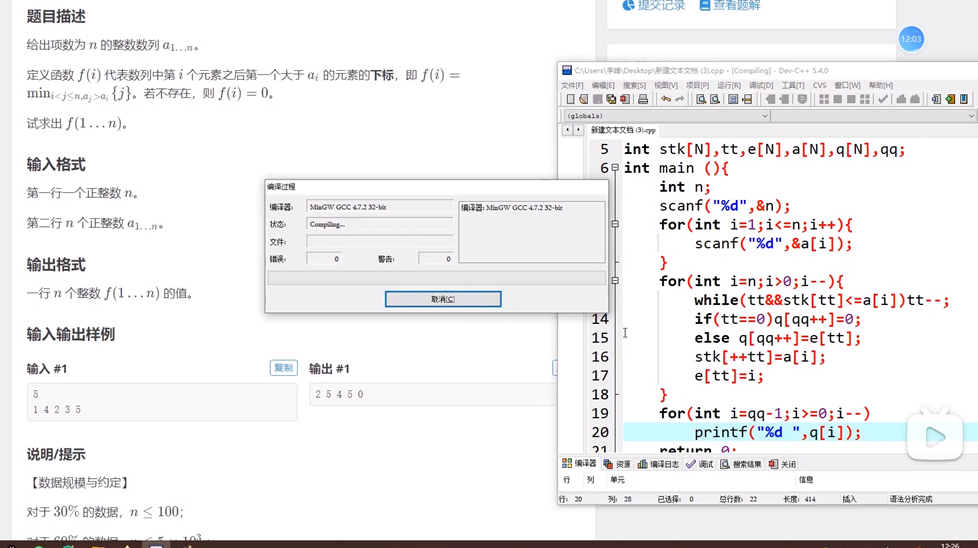Click the Indent icon in Dev-C++ toolbar

pyautogui.click(x=770, y=99)
